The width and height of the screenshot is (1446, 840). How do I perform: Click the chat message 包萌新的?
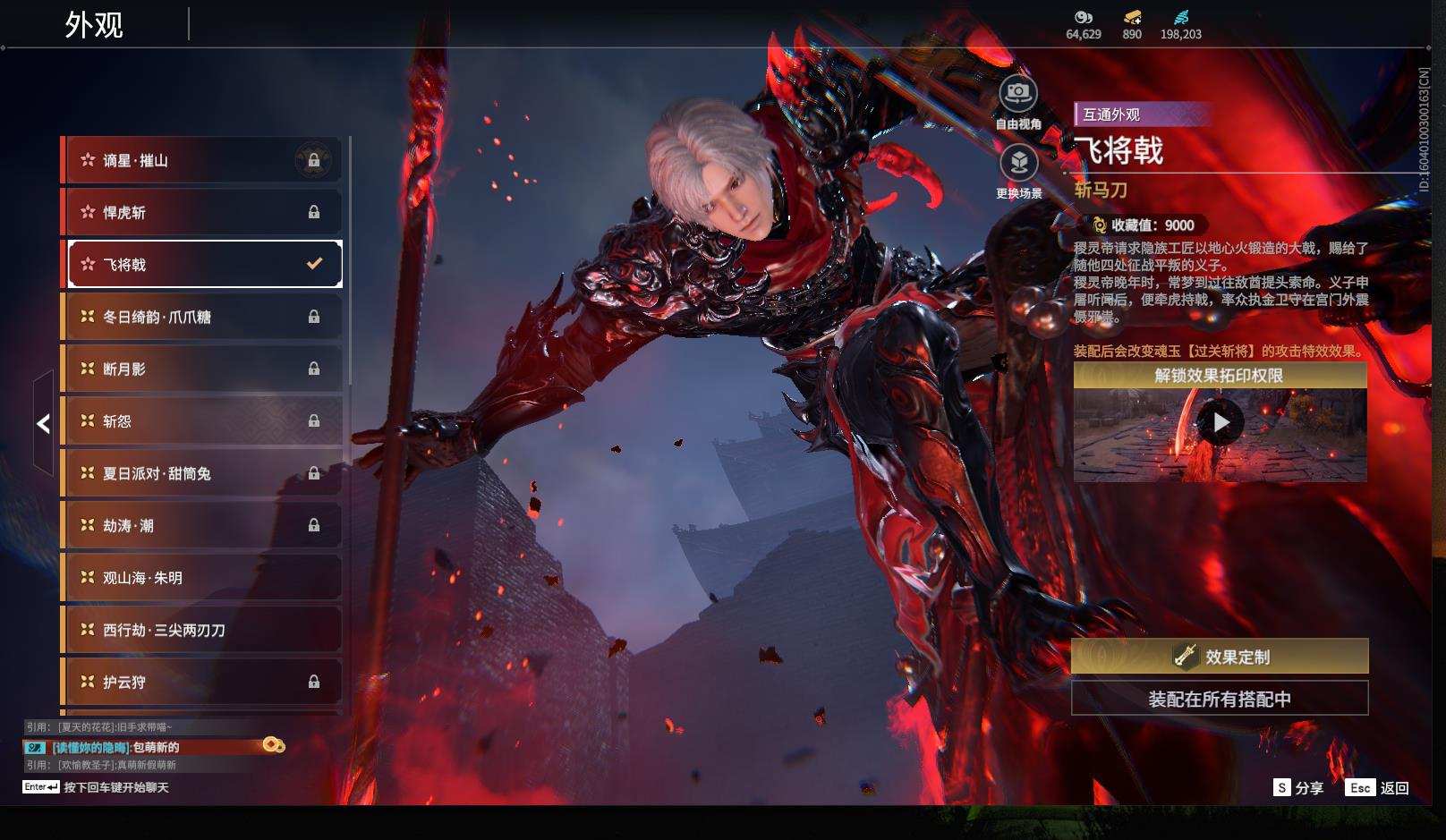click(156, 747)
